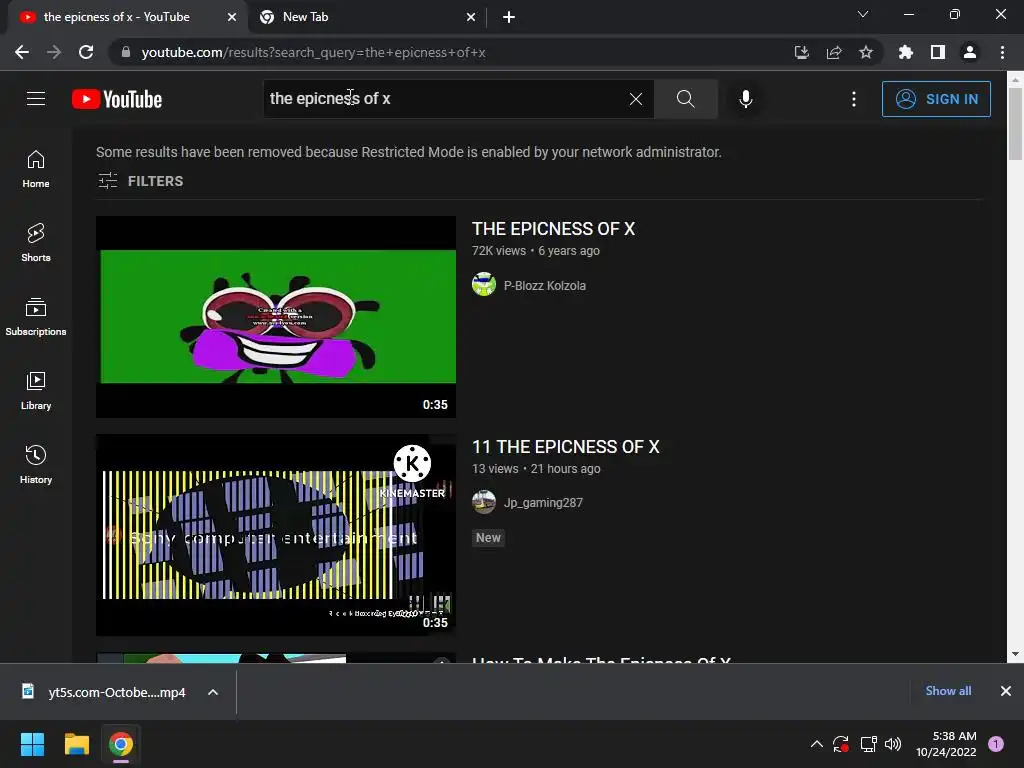
Task: Bookmark this tab with the star
Action: [x=865, y=52]
